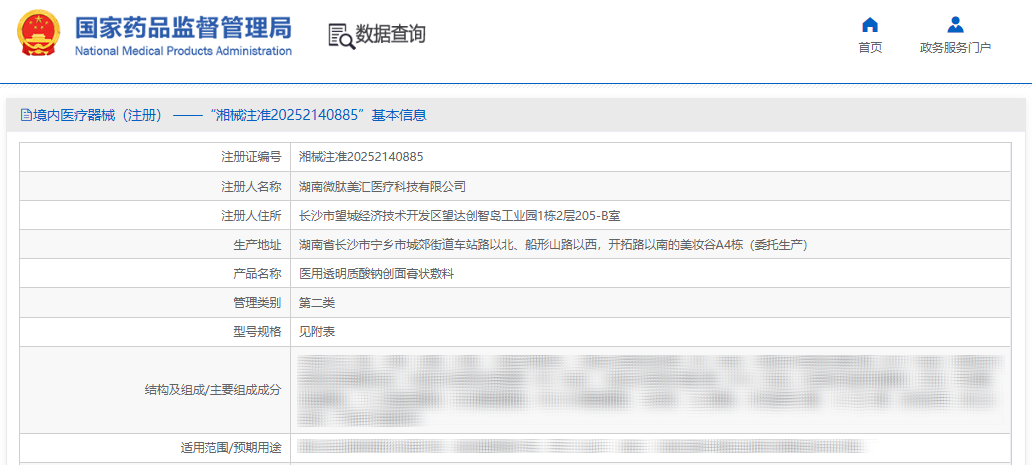Click National Medical Products Administration subtitle
This screenshot has height=465, width=1032.
point(183,51)
